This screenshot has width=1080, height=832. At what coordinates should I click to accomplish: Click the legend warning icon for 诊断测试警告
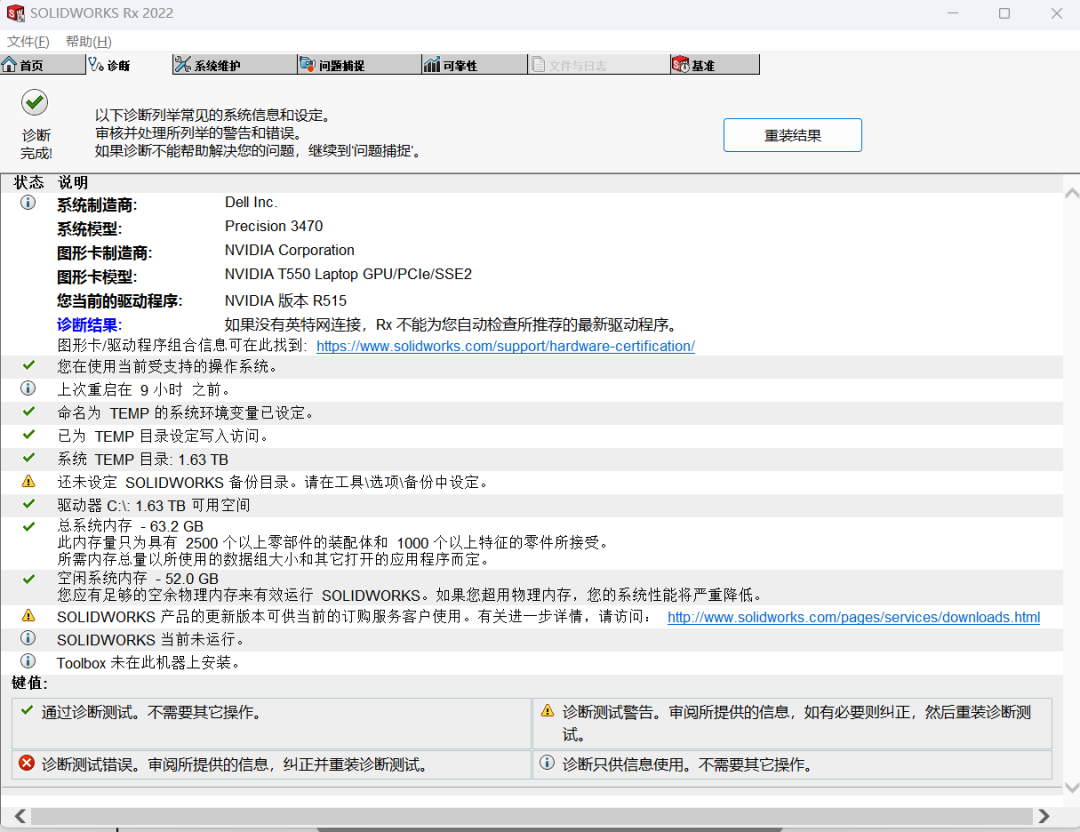click(x=548, y=710)
